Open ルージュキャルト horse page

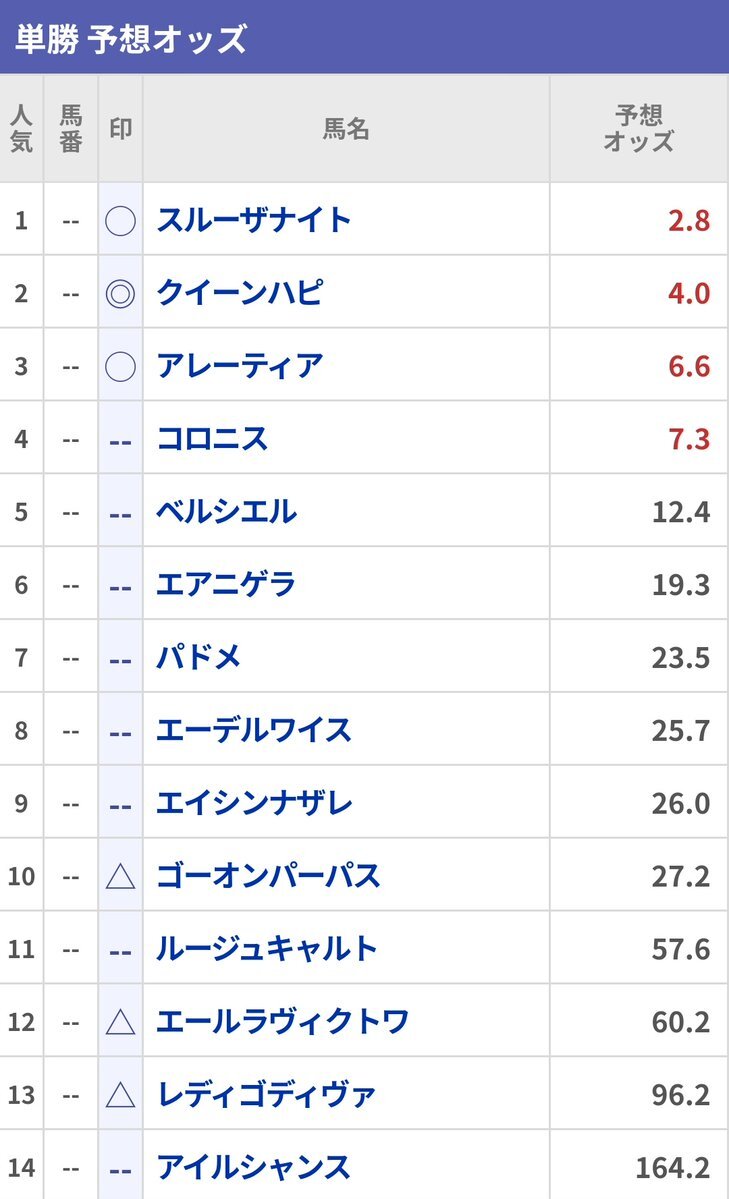tap(267, 949)
